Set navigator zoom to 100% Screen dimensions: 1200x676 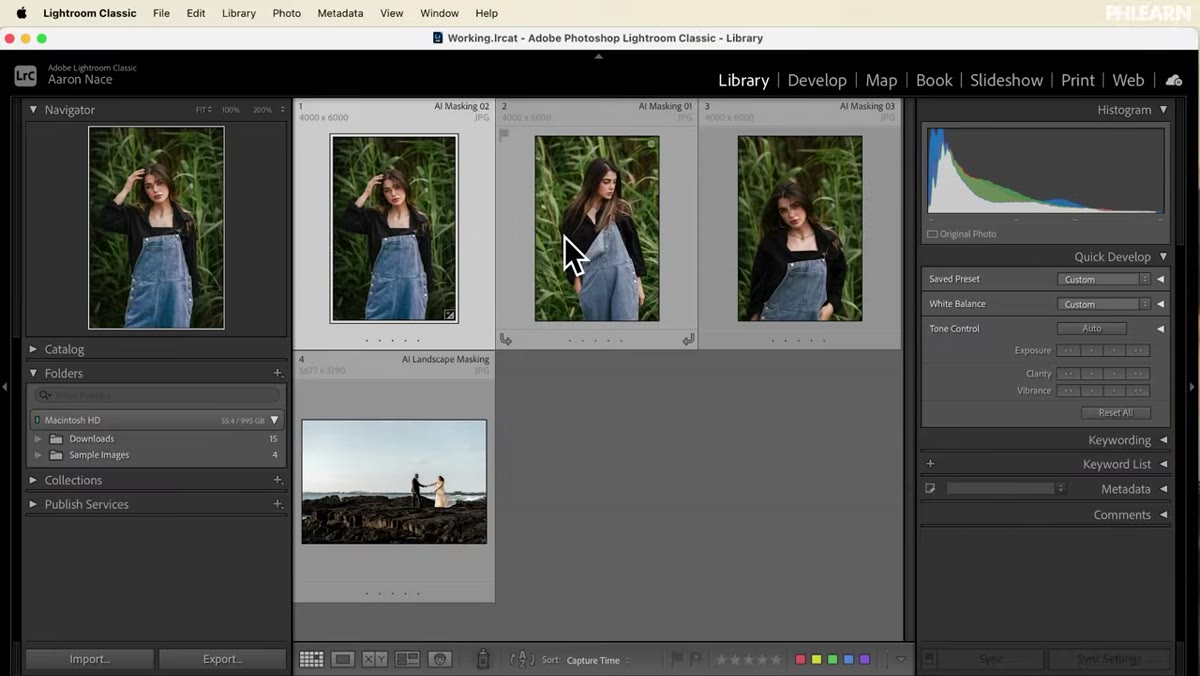pos(230,110)
